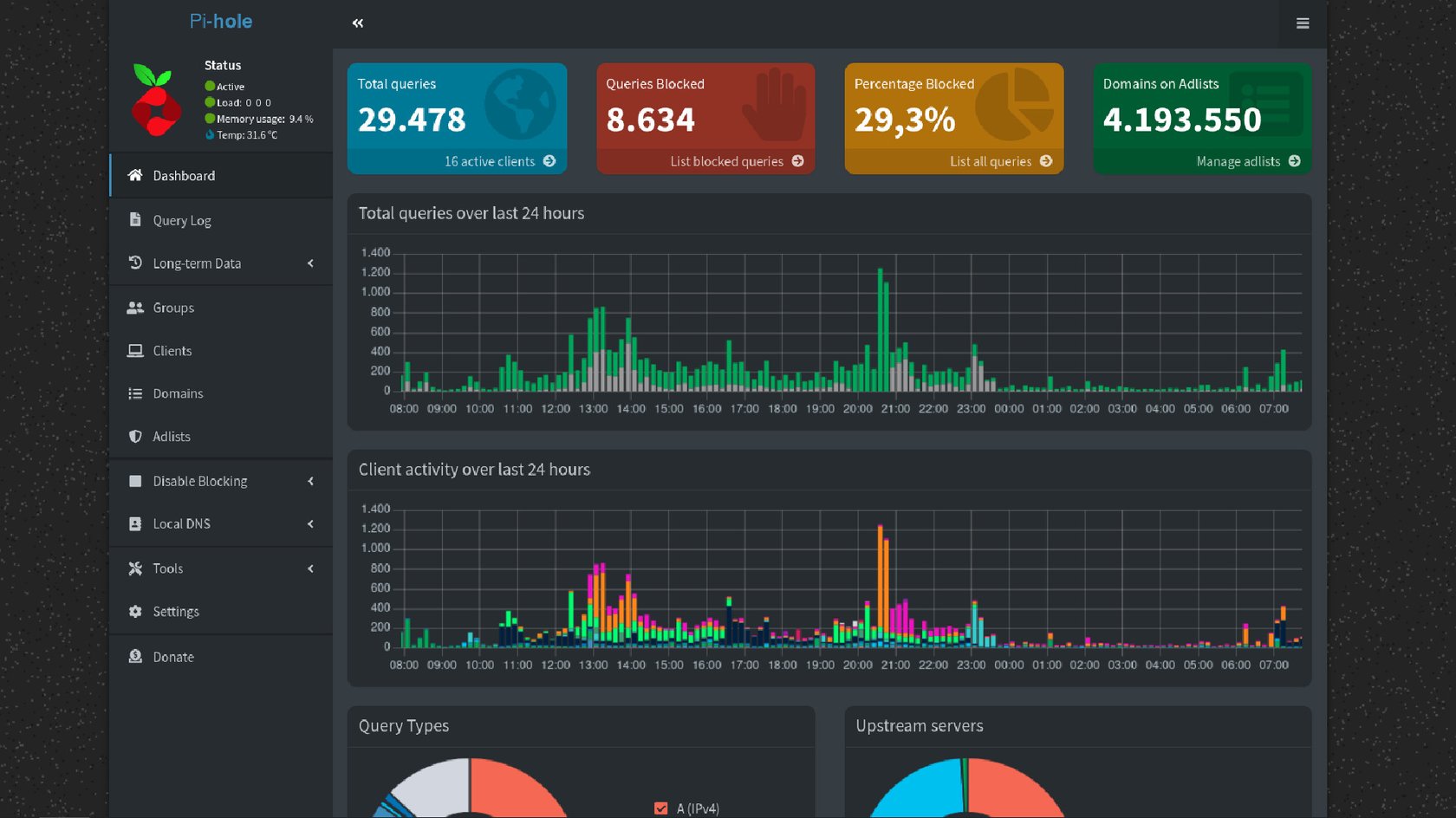1456x818 pixels.
Task: Click the Pi-hole title link
Action: (221, 22)
